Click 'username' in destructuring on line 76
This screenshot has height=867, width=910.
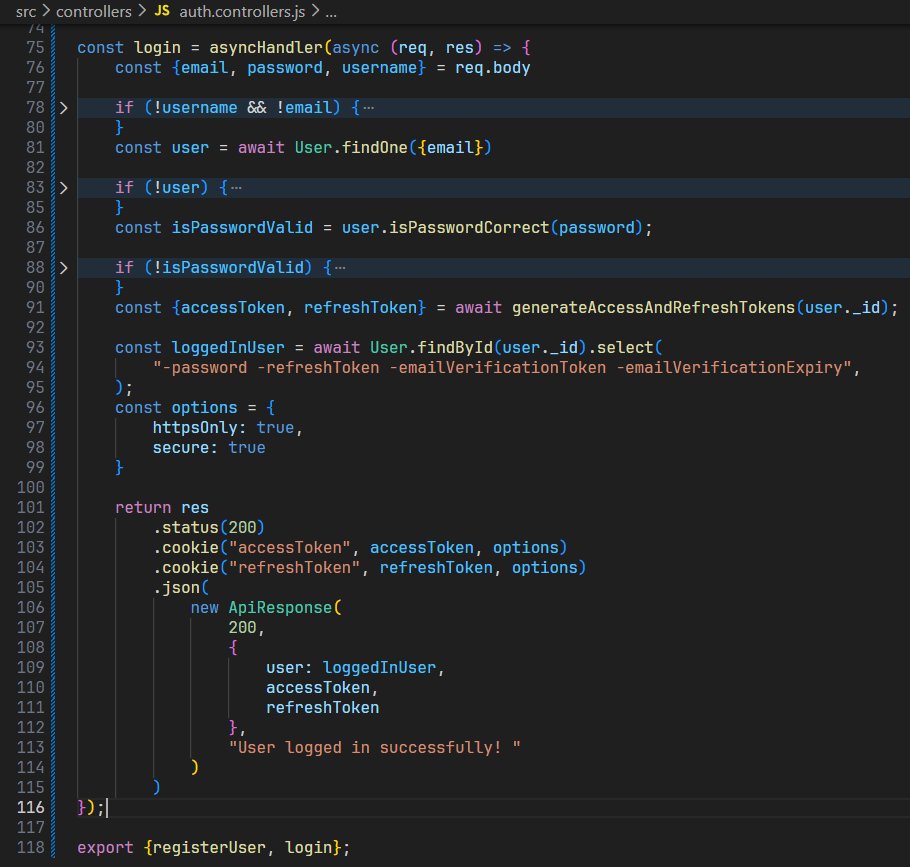tap(380, 68)
